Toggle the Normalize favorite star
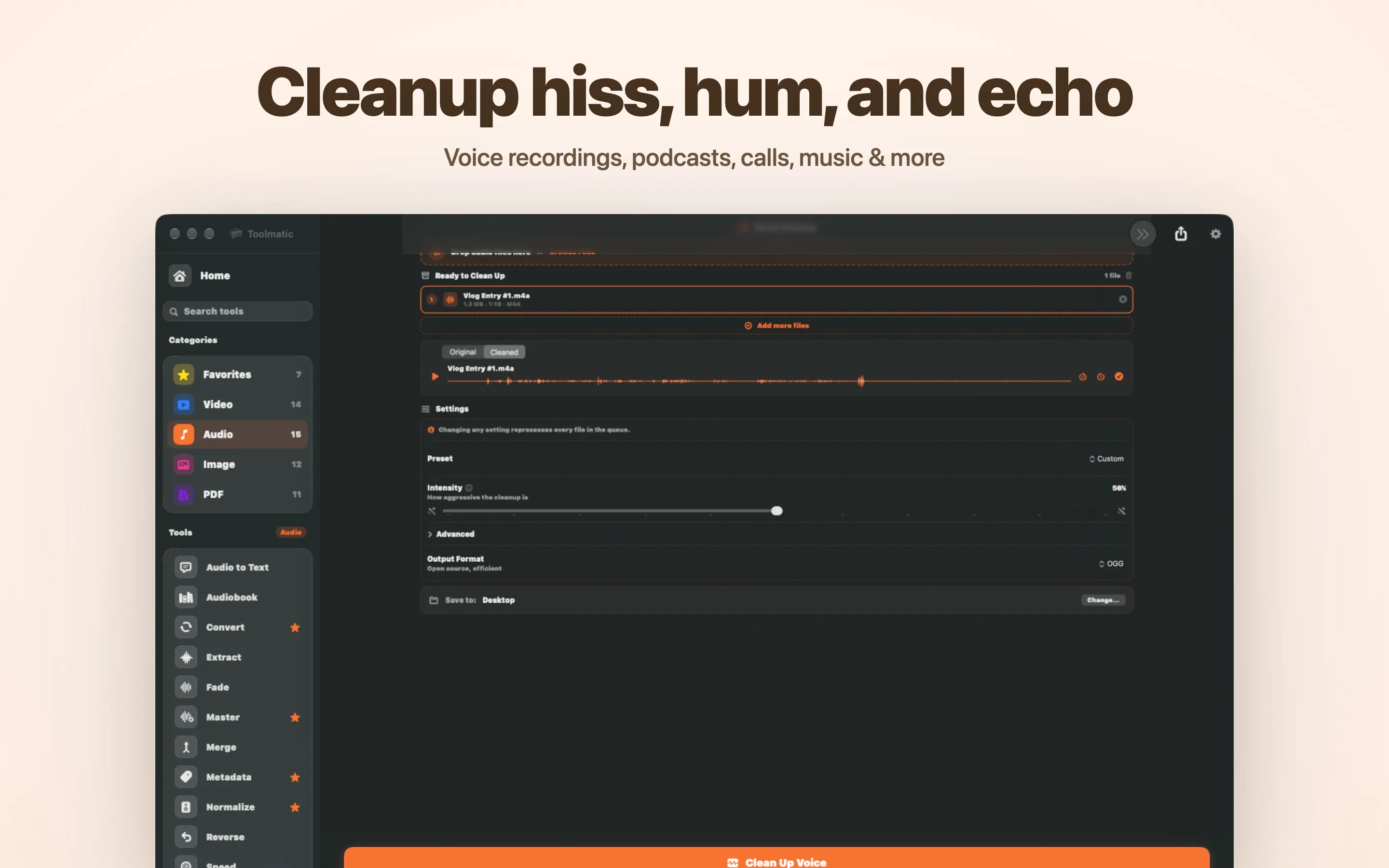1389x868 pixels. pos(295,808)
